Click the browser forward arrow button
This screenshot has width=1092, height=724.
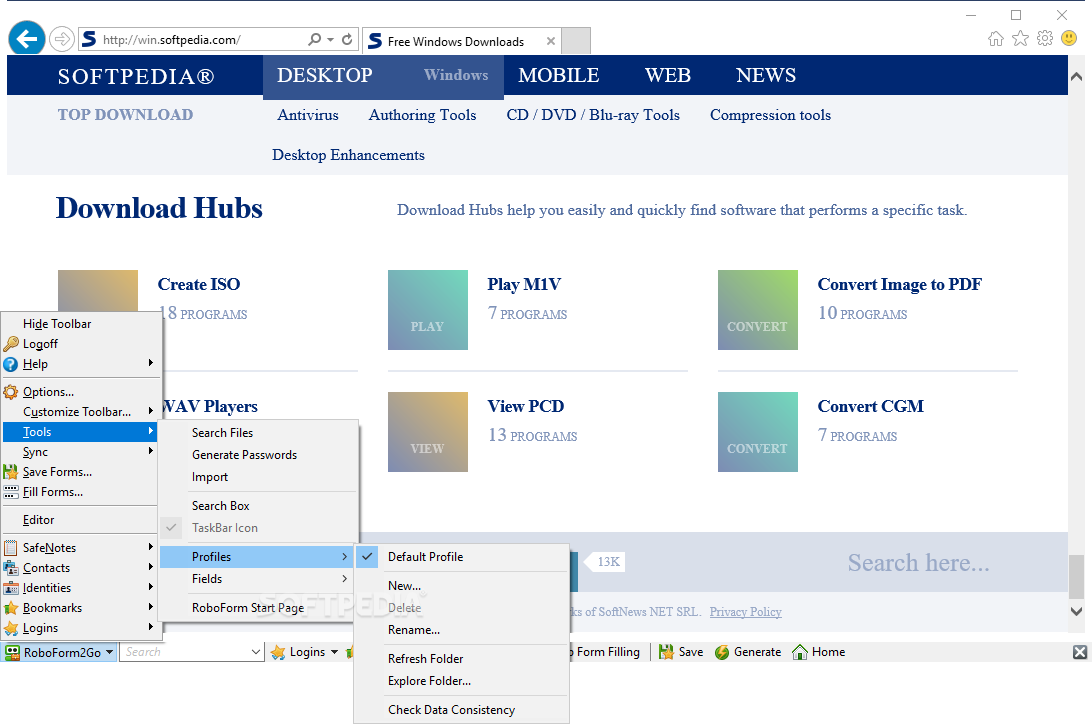pos(62,39)
